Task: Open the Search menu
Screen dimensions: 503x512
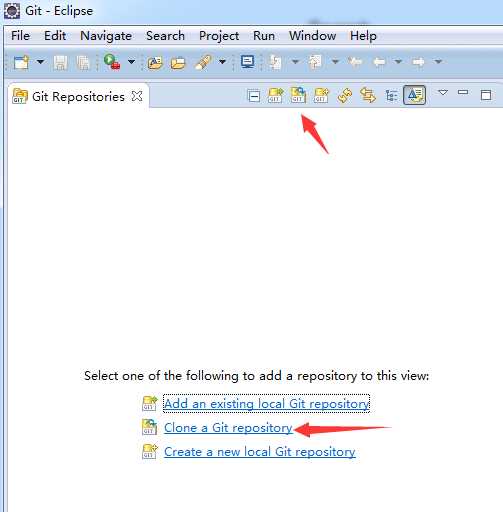Action: coord(165,36)
